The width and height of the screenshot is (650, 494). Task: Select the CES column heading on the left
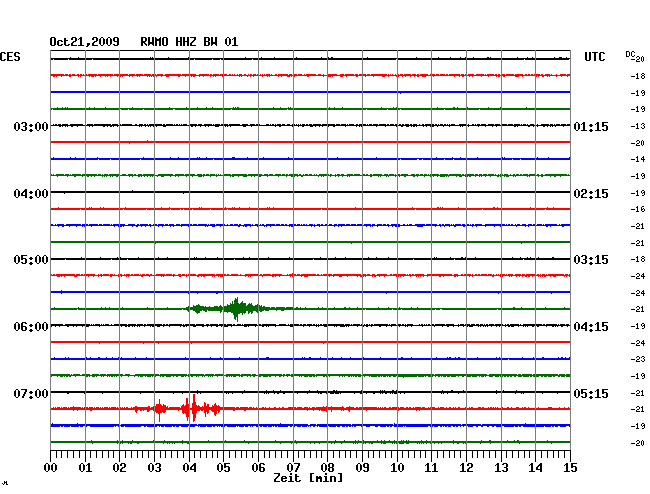tap(10, 57)
